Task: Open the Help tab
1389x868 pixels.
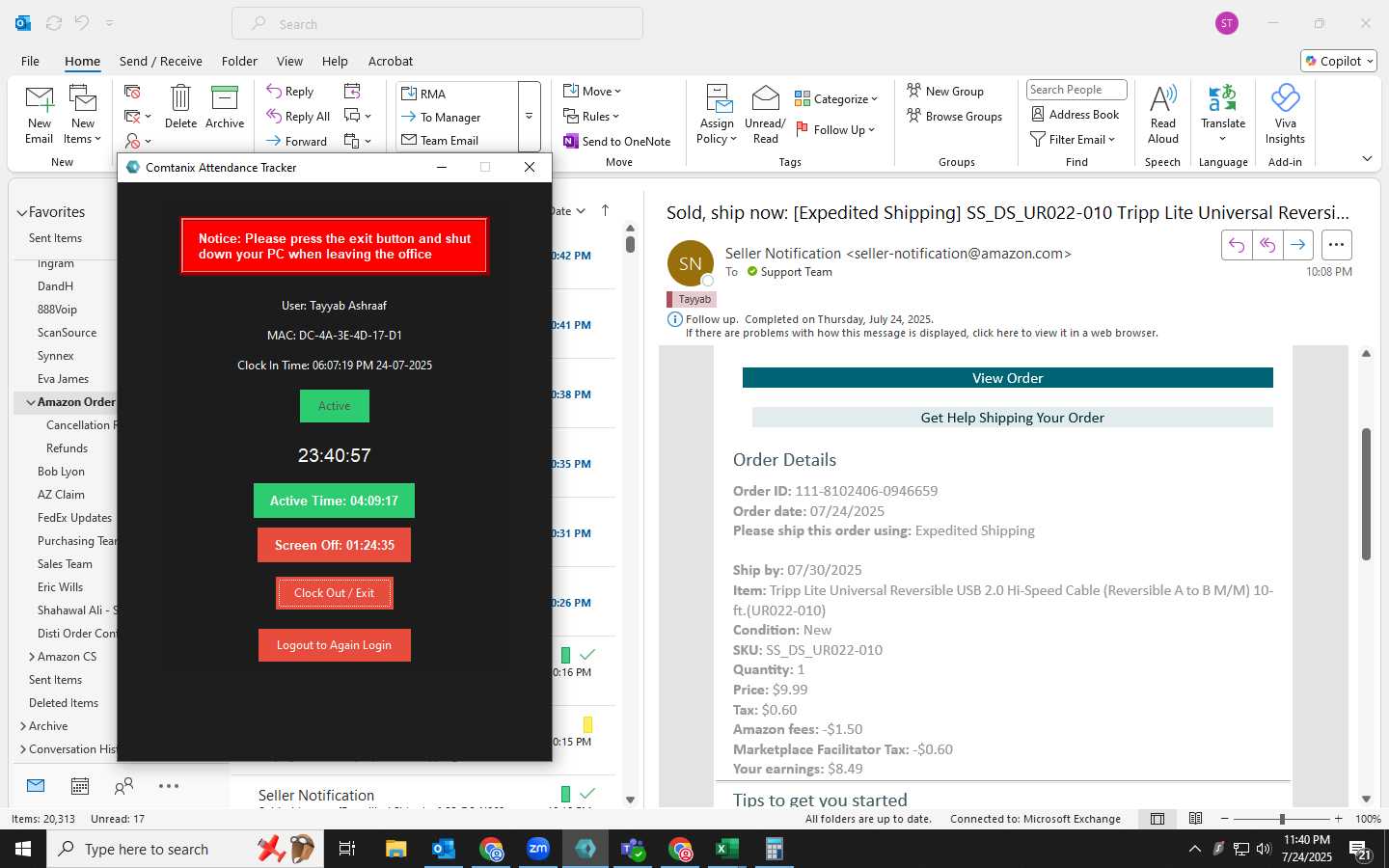Action: tap(335, 61)
